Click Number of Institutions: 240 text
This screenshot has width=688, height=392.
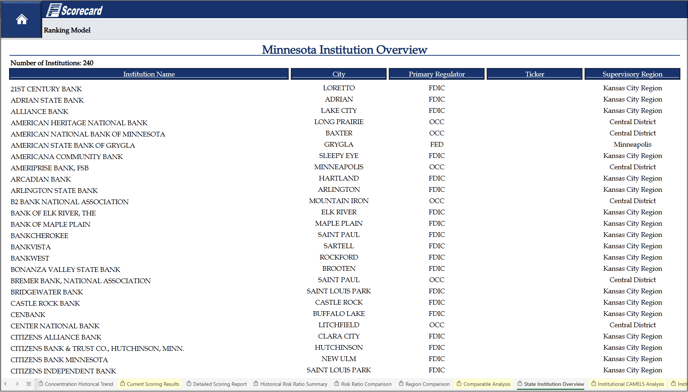tap(52, 63)
